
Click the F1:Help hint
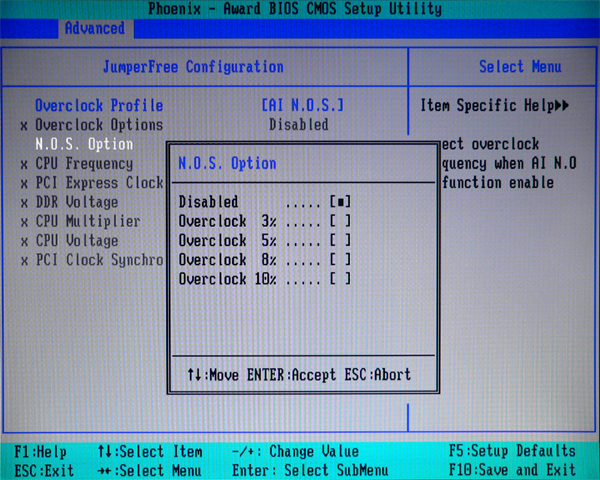[x=40, y=452]
